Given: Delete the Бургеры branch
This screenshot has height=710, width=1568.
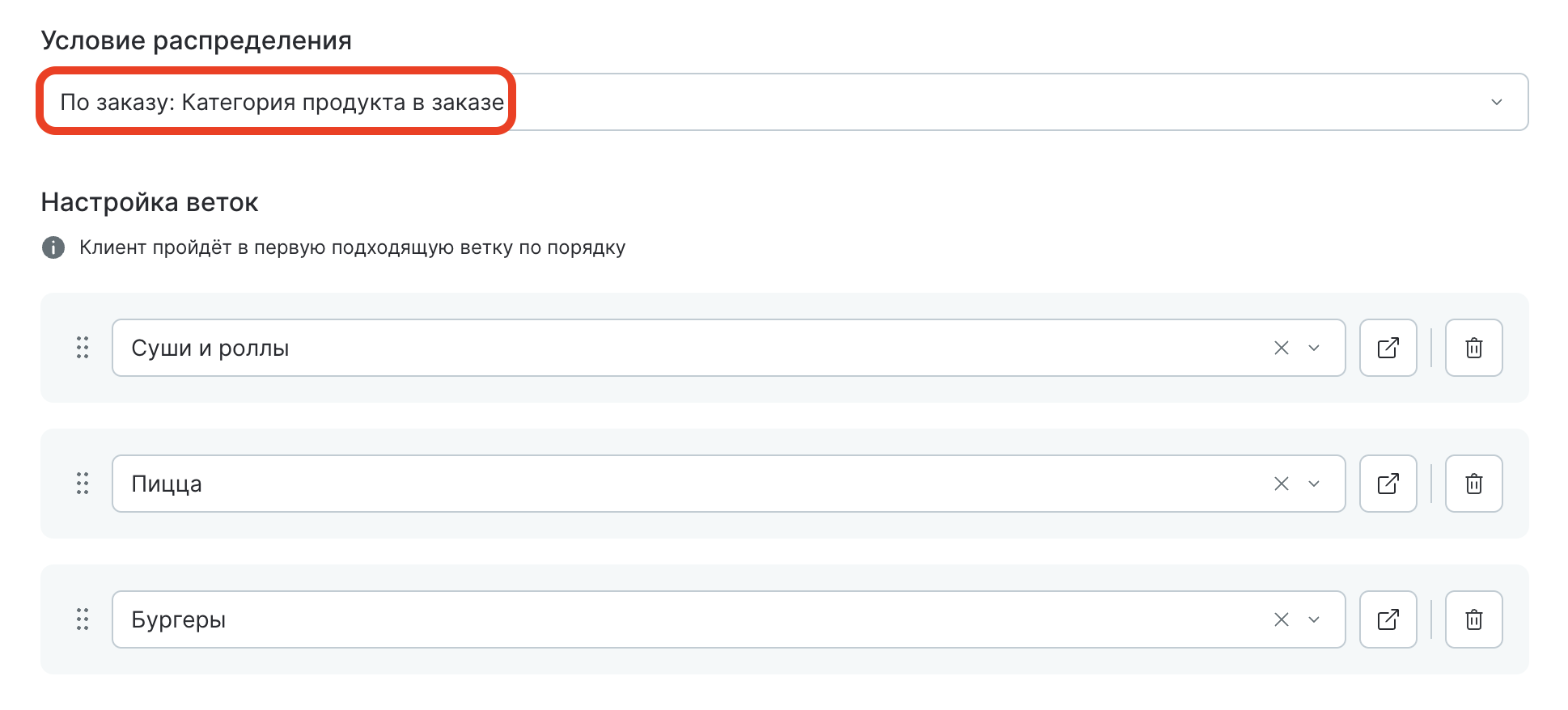Looking at the screenshot, I should [1474, 619].
